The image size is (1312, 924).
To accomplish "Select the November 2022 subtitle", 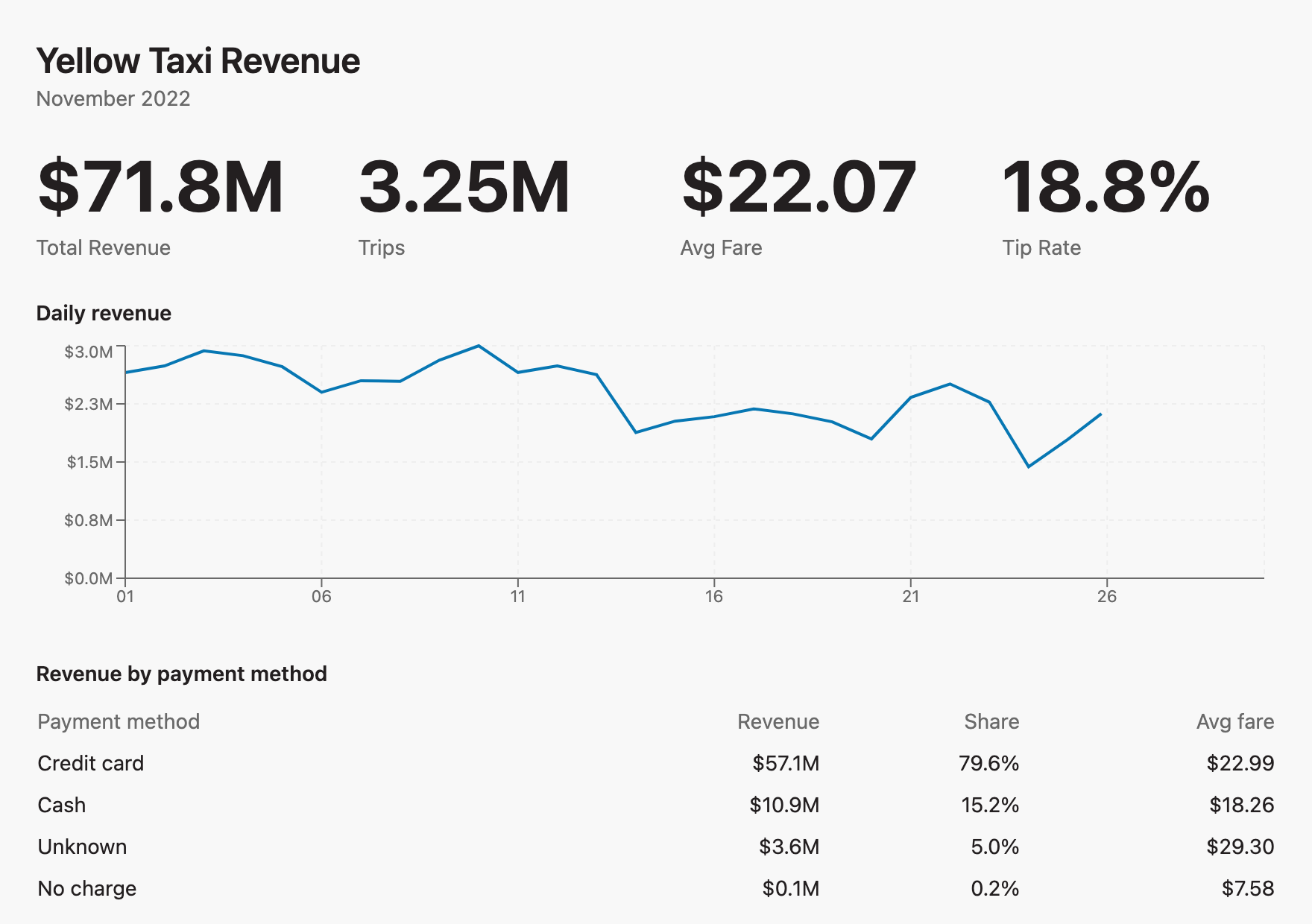I will pyautogui.click(x=113, y=99).
